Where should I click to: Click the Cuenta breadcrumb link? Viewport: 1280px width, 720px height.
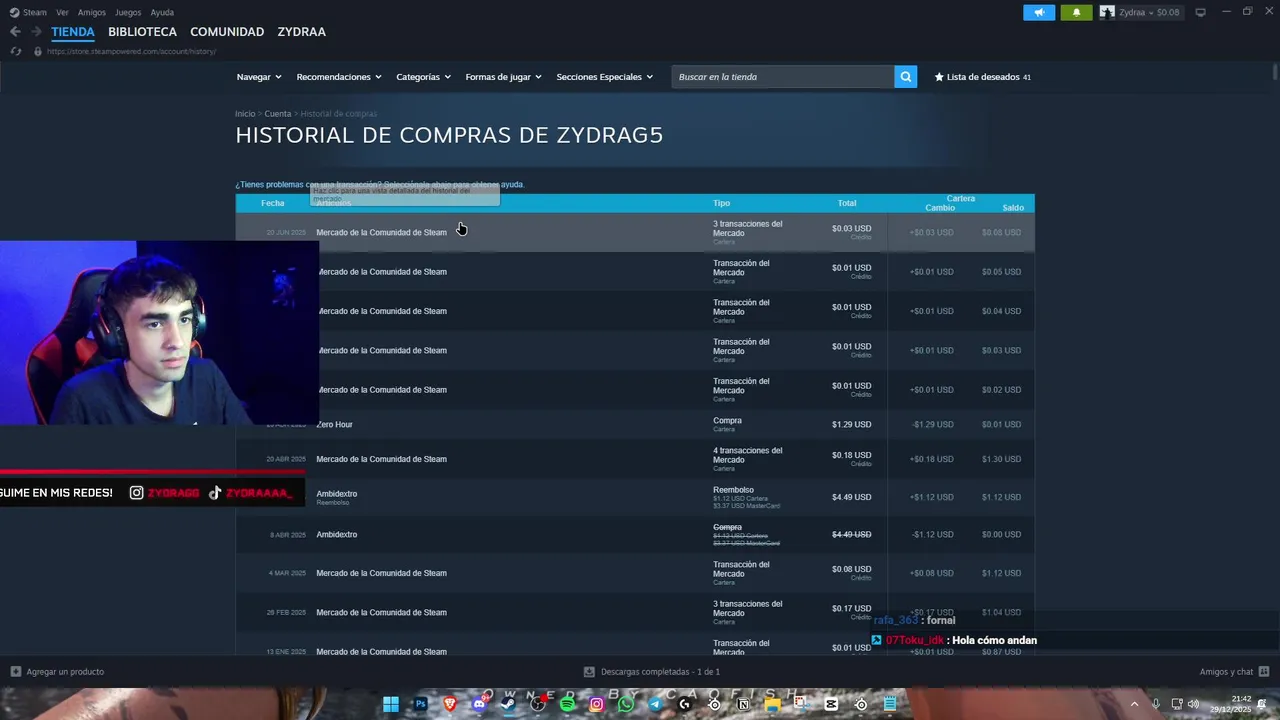click(278, 114)
